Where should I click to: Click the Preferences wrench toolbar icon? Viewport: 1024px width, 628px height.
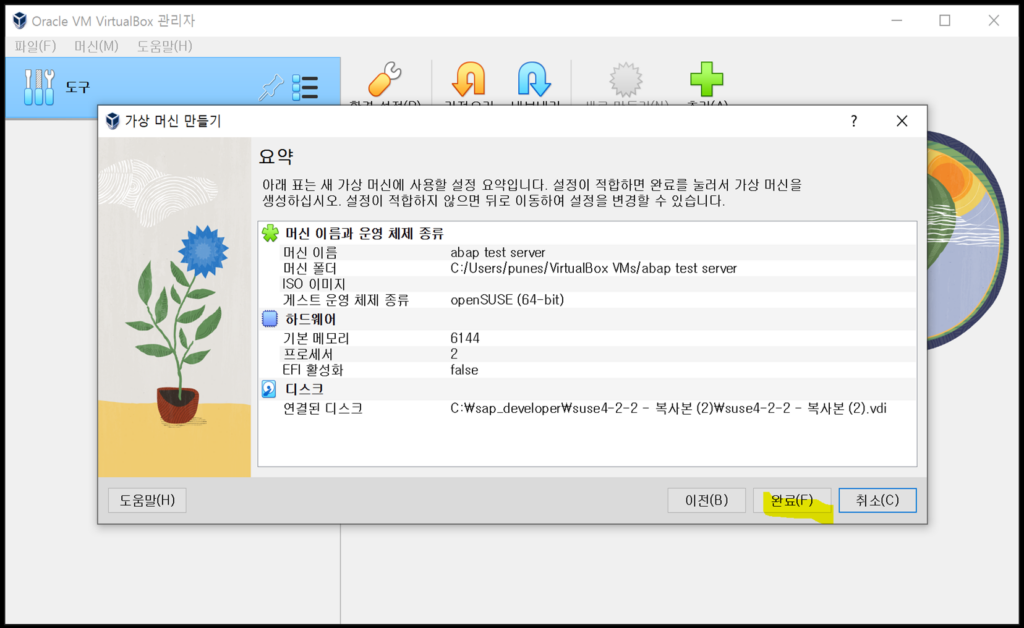pyautogui.click(x=385, y=79)
